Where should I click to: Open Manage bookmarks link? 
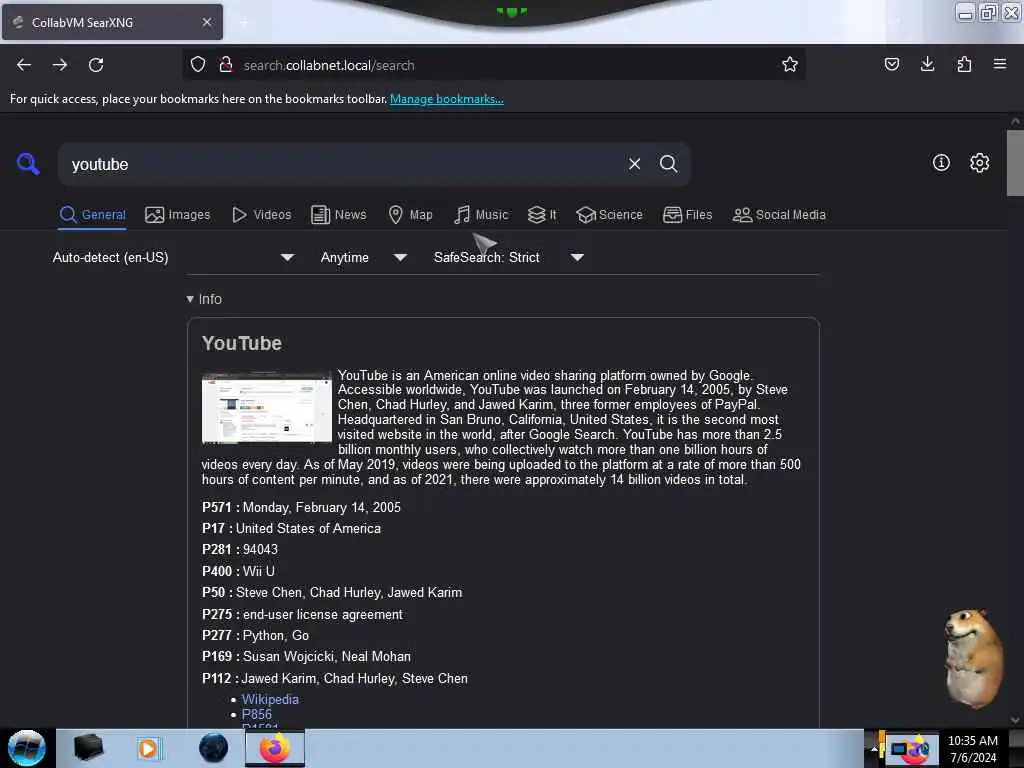[x=447, y=99]
